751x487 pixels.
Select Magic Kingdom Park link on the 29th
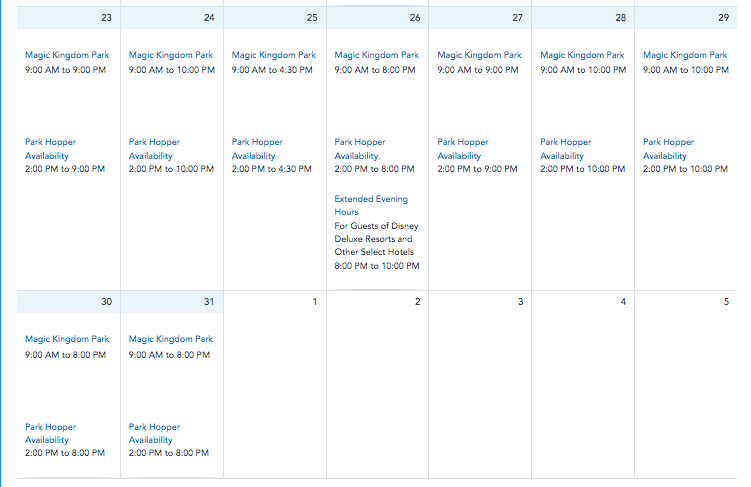pyautogui.click(x=685, y=55)
